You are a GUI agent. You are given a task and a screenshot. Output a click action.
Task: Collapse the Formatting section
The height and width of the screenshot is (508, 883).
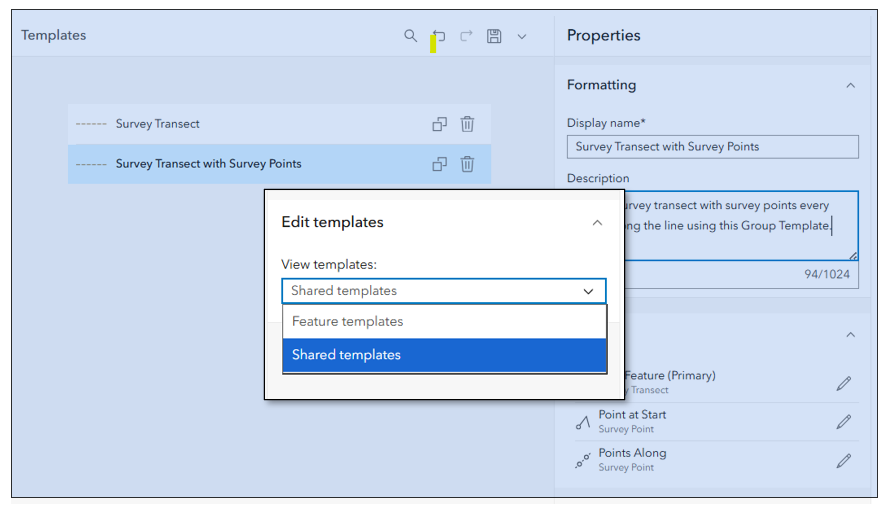tap(850, 86)
